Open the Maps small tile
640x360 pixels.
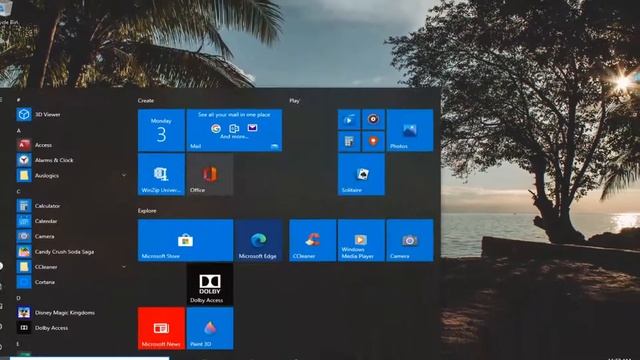click(373, 141)
